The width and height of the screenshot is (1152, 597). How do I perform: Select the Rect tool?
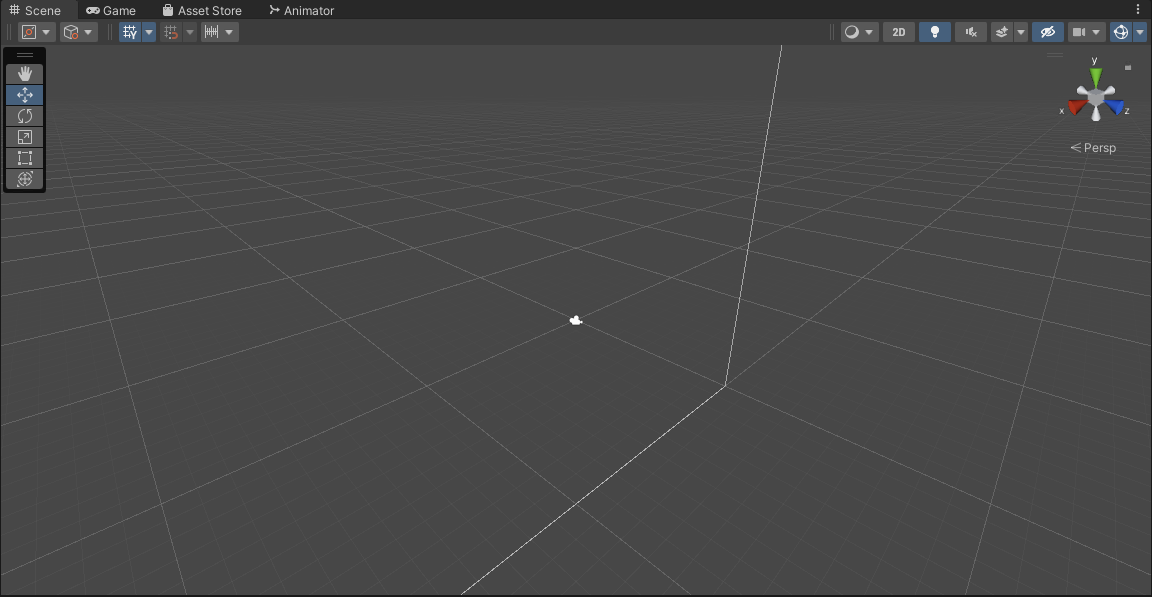[24, 158]
